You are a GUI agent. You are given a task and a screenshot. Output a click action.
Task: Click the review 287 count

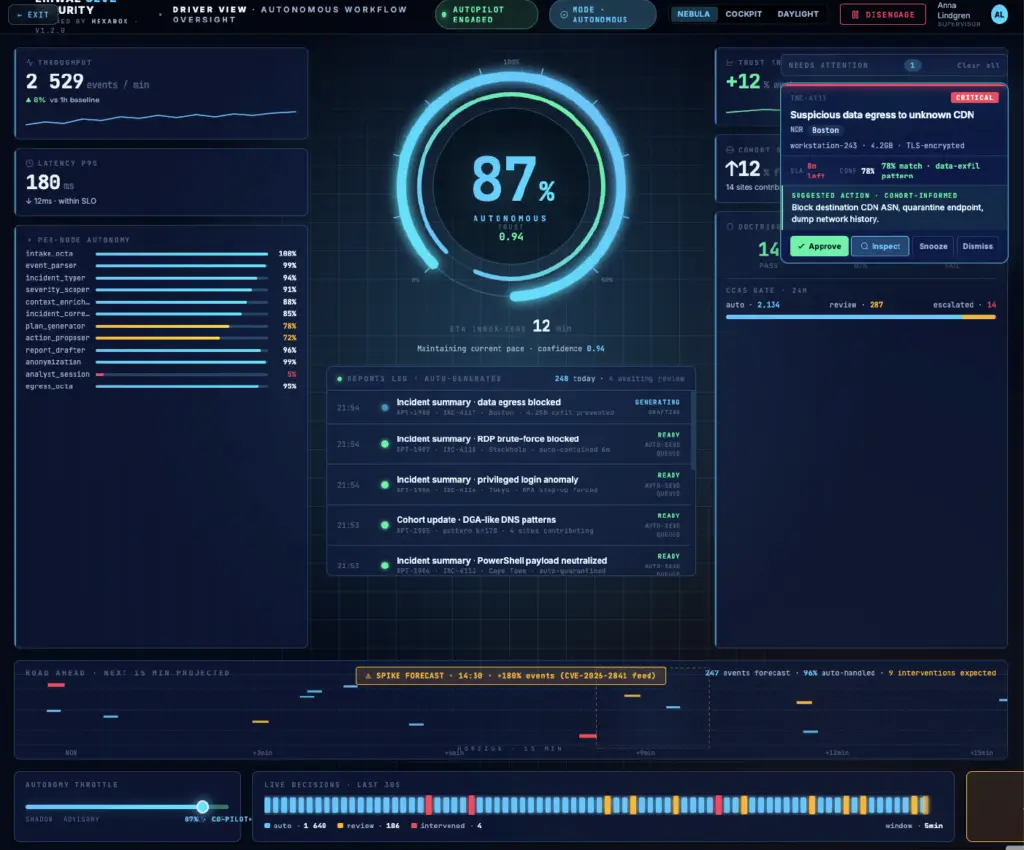pos(856,305)
